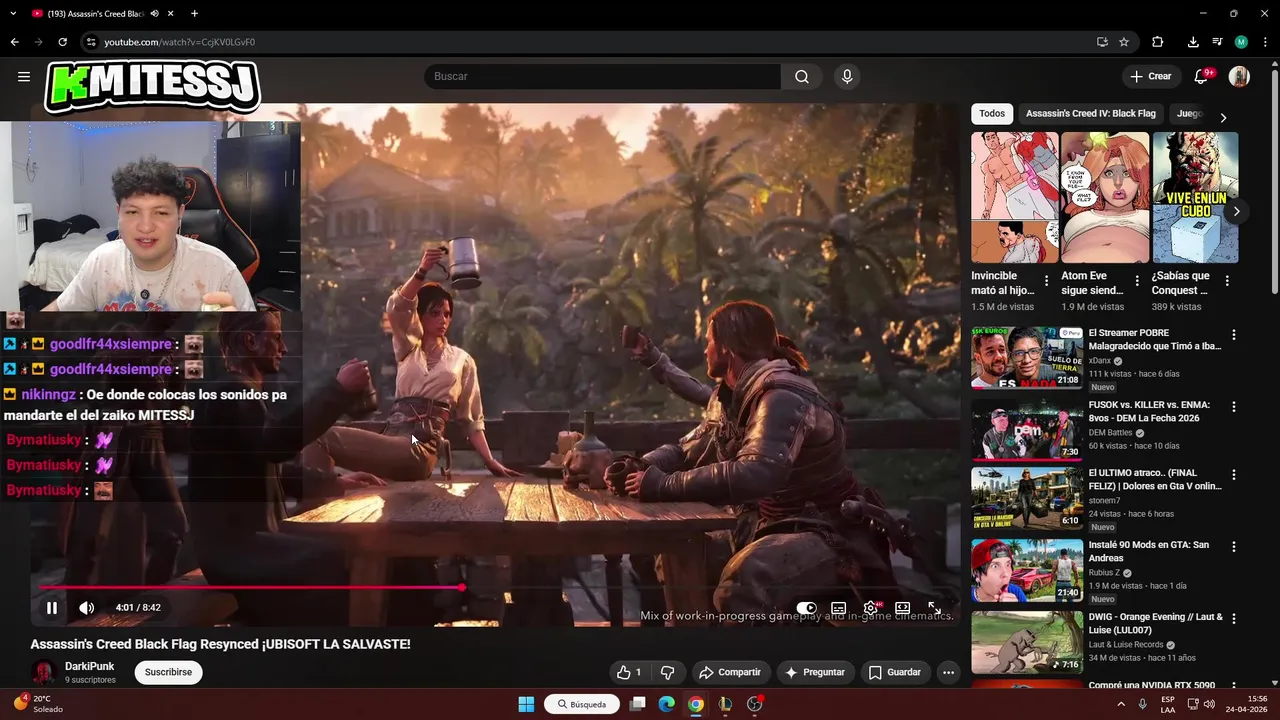Open the Chrome three-dot menu

(1265, 42)
